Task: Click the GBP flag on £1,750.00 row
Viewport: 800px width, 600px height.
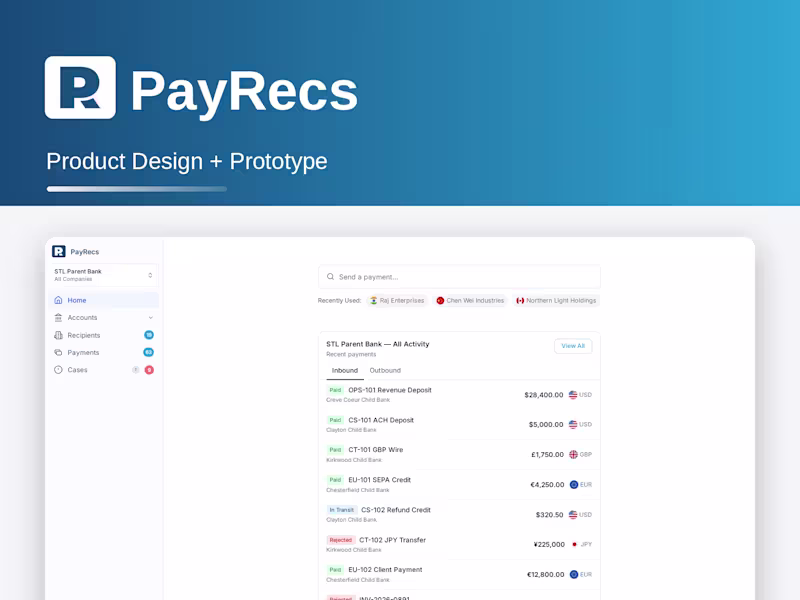Action: pos(573,455)
